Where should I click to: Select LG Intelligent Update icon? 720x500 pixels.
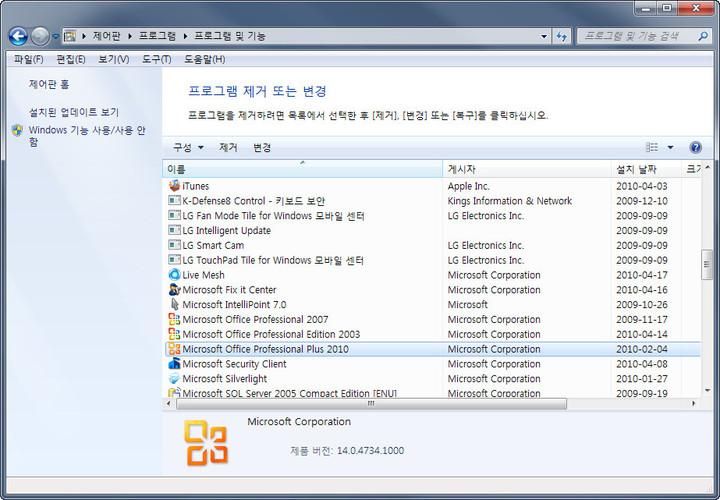coord(174,230)
